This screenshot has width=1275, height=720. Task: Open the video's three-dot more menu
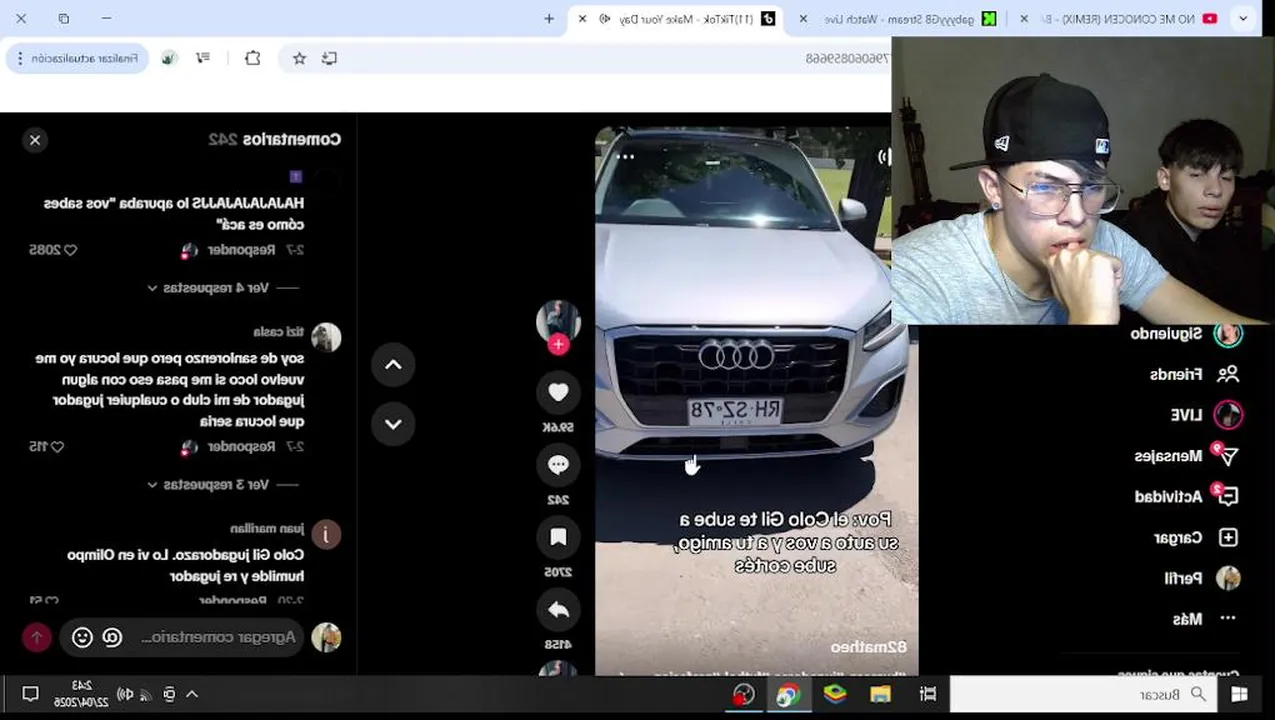[x=626, y=157]
